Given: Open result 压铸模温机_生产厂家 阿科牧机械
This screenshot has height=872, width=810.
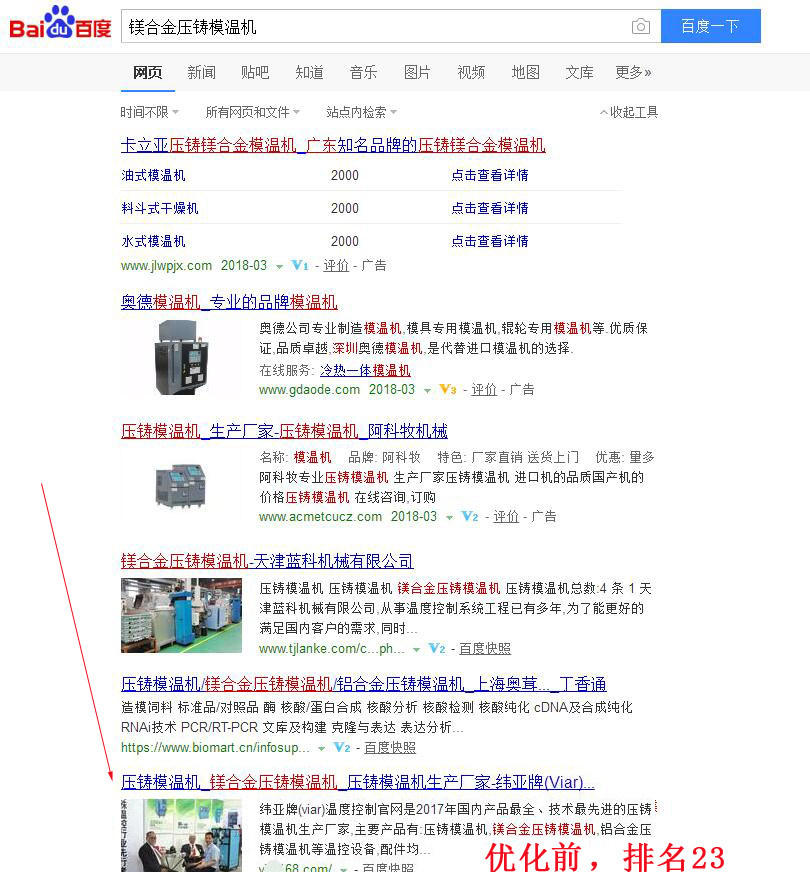Looking at the screenshot, I should [x=284, y=431].
